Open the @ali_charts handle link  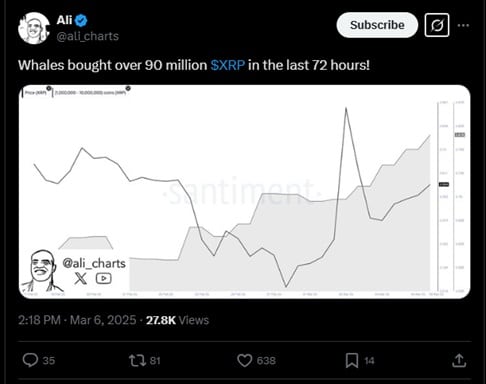88,36
